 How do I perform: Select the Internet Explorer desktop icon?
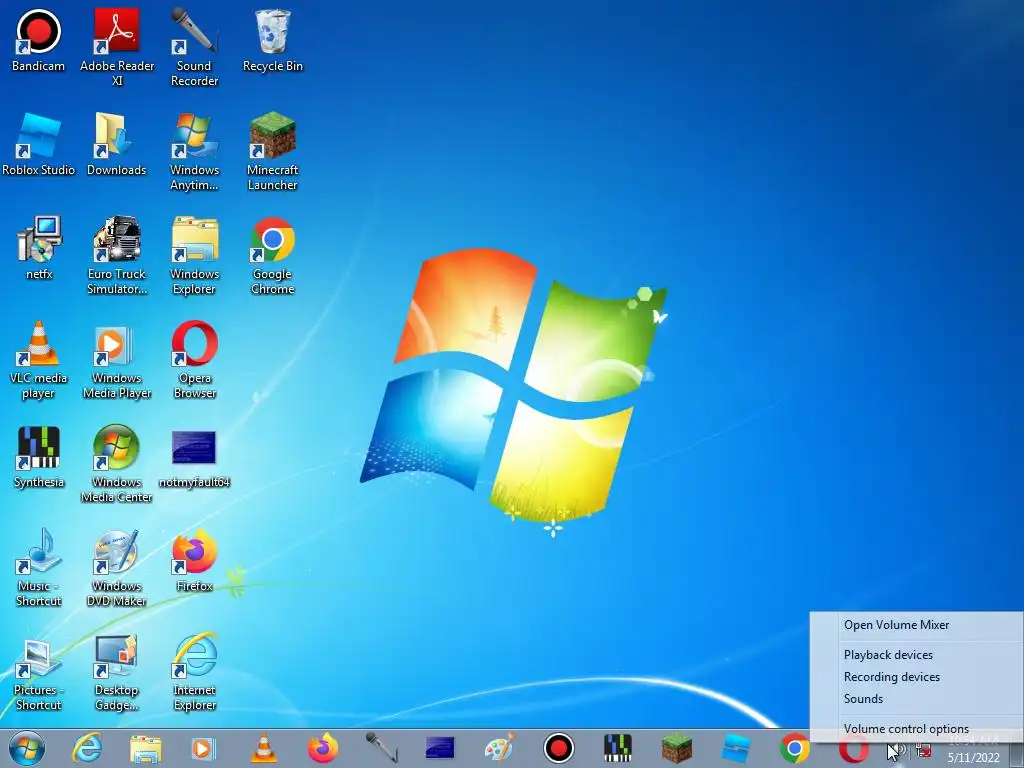click(x=195, y=671)
